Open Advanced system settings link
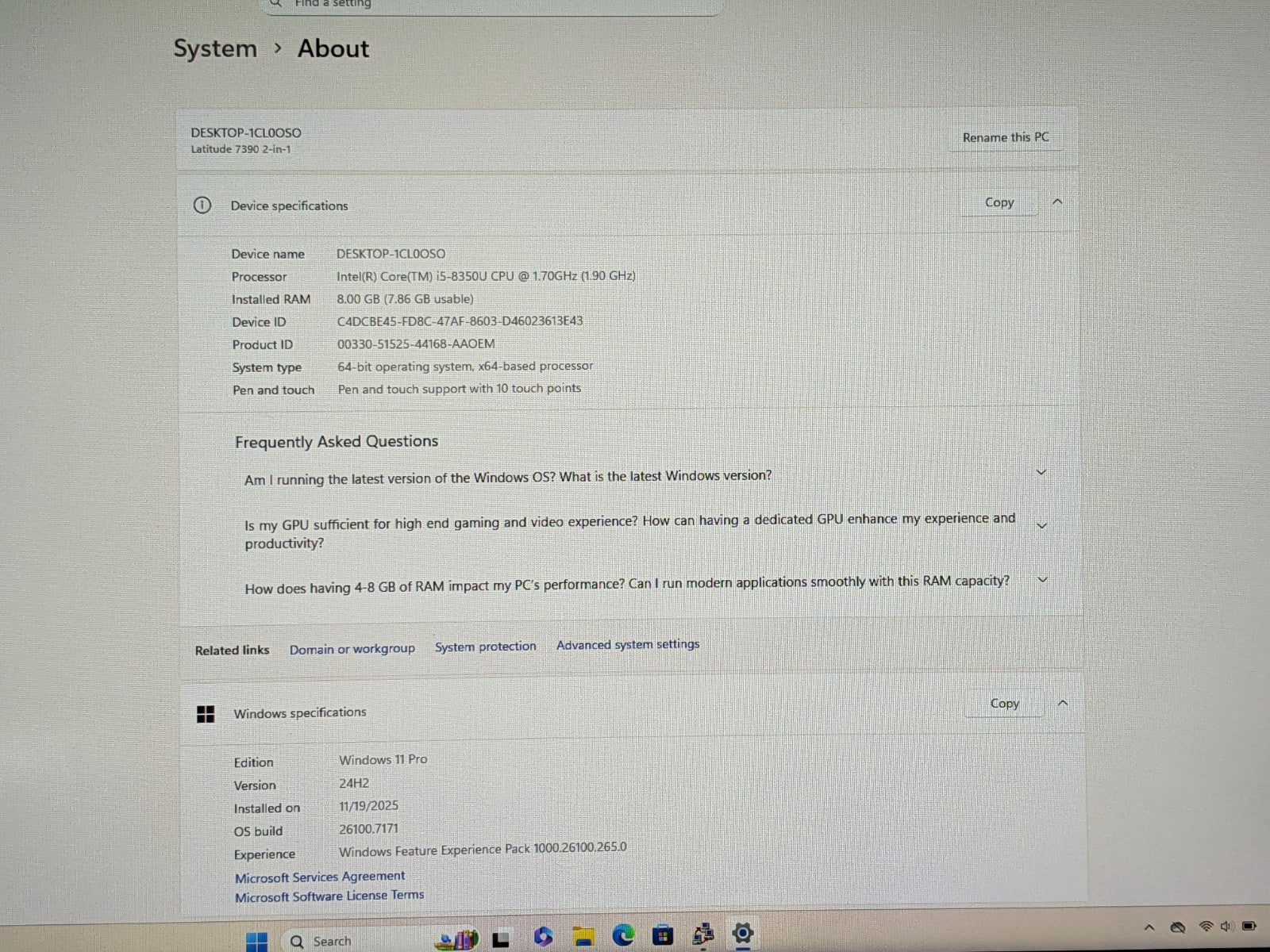Screen dimensions: 1270x952 coord(627,645)
